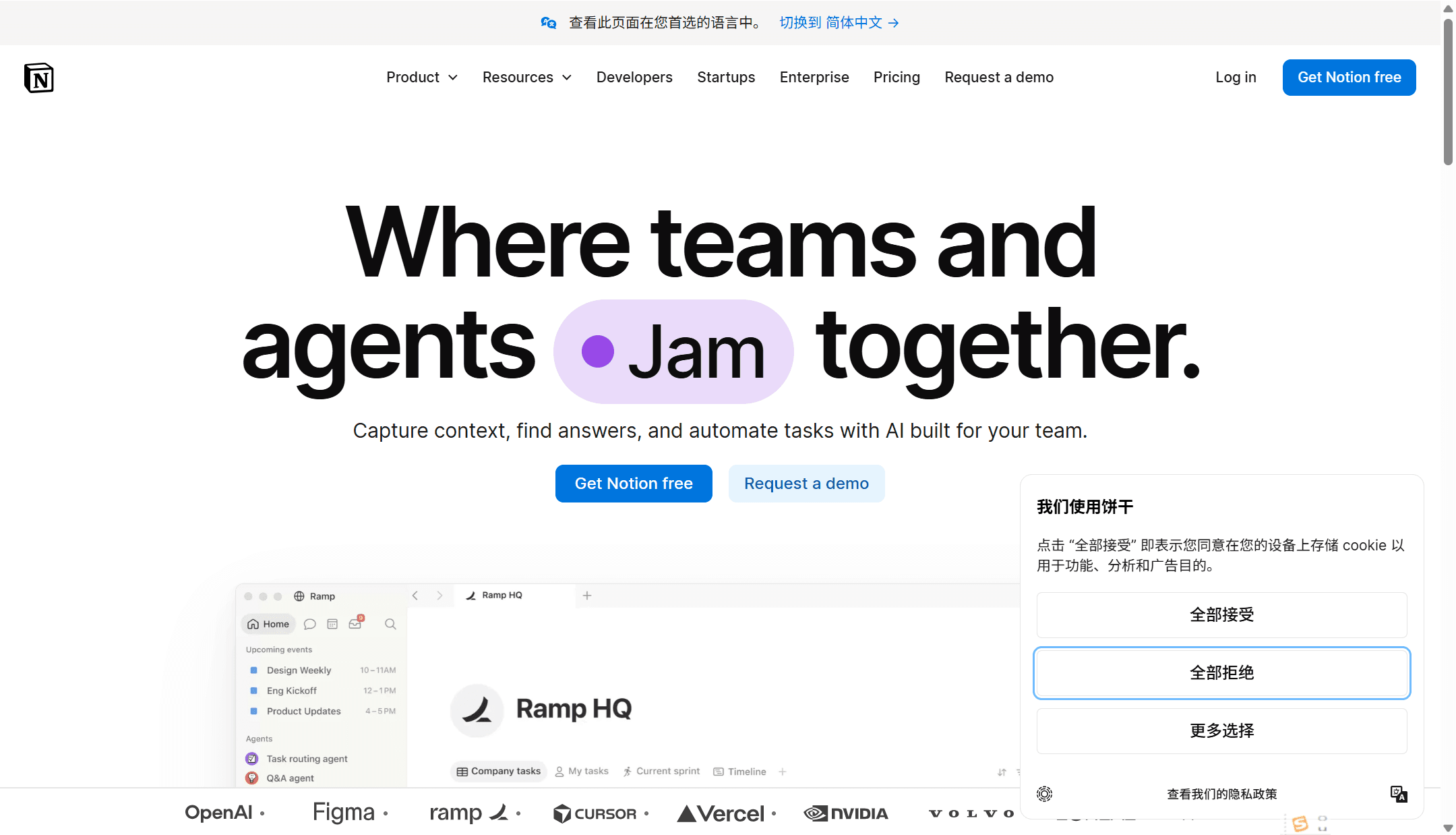Switch to the Company tasks view
This screenshot has height=835, width=1456.
pyautogui.click(x=499, y=772)
